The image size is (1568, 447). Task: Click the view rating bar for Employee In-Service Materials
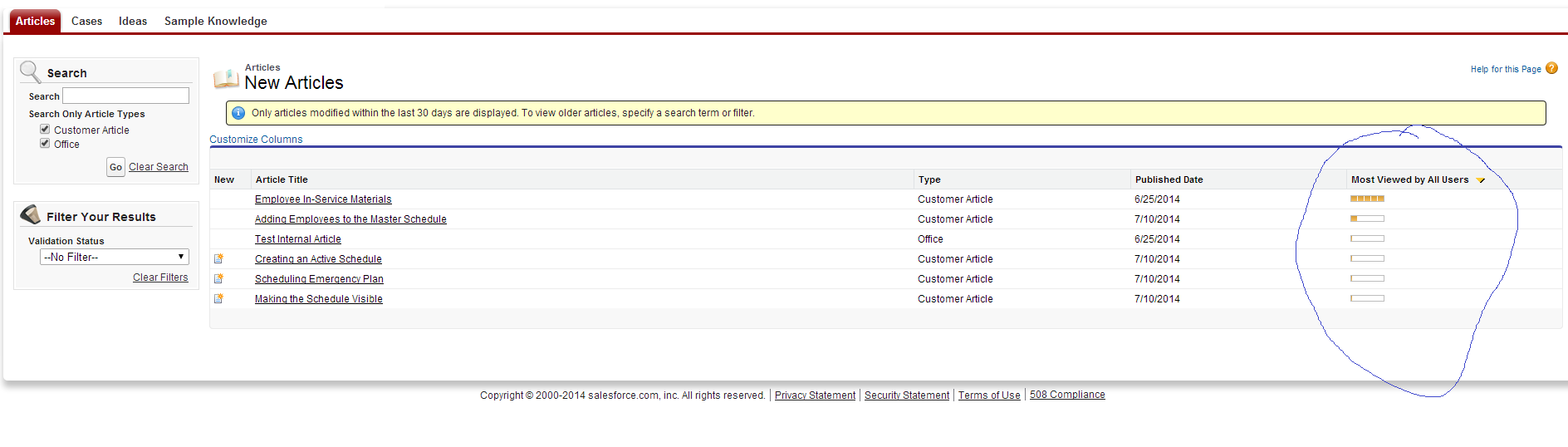1367,199
